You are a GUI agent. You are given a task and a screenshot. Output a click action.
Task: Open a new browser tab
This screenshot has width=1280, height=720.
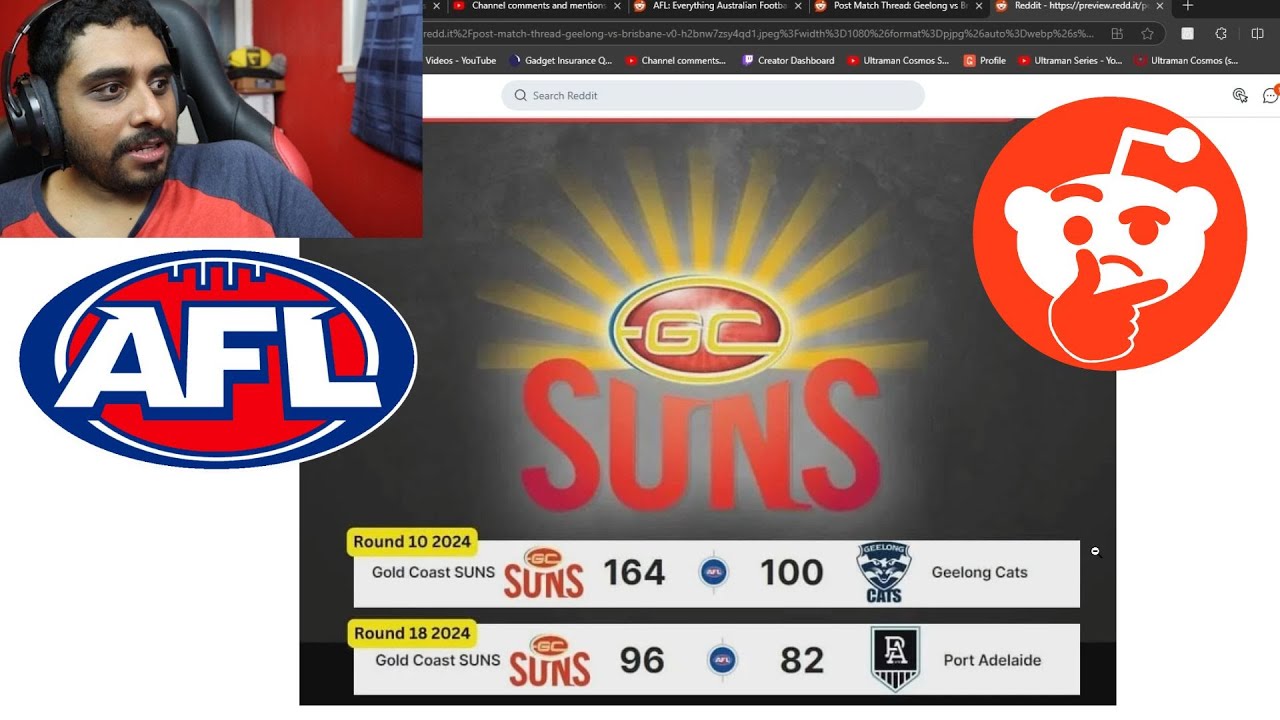(x=1188, y=6)
